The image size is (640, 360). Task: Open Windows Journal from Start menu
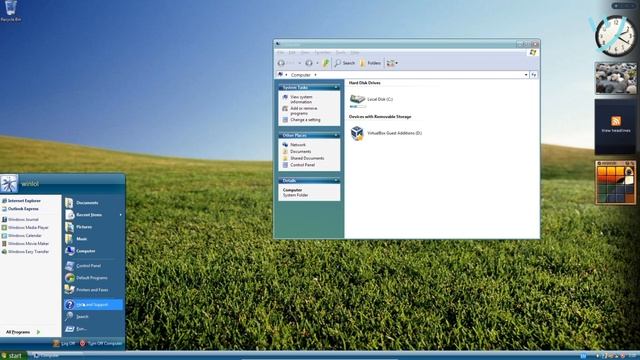coord(20,220)
